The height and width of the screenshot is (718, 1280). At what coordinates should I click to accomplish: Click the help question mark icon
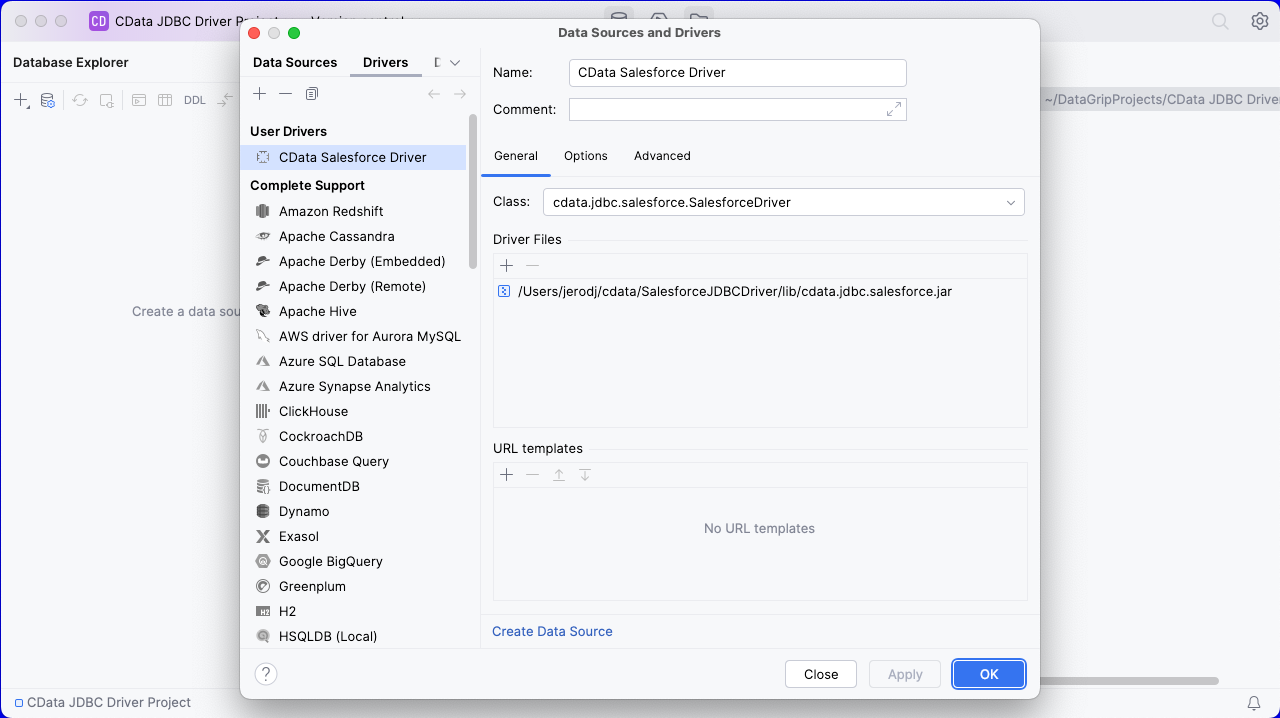tap(265, 674)
